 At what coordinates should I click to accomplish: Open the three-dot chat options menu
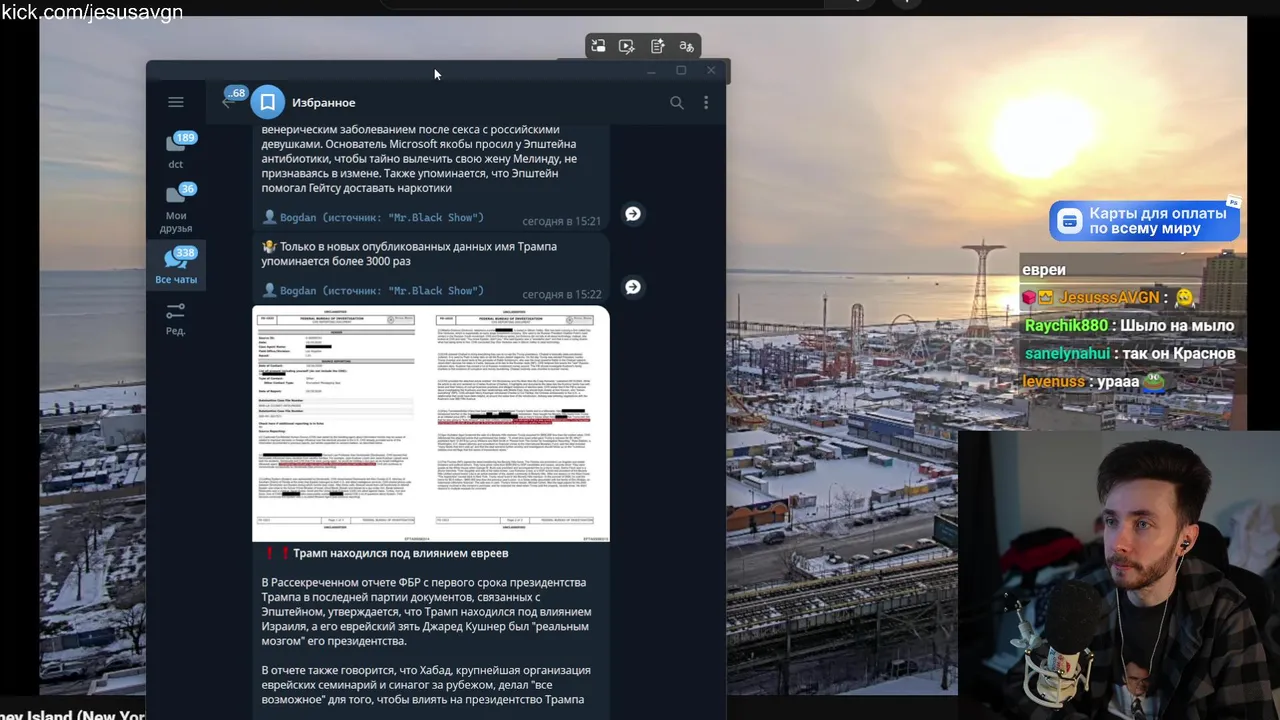[706, 102]
